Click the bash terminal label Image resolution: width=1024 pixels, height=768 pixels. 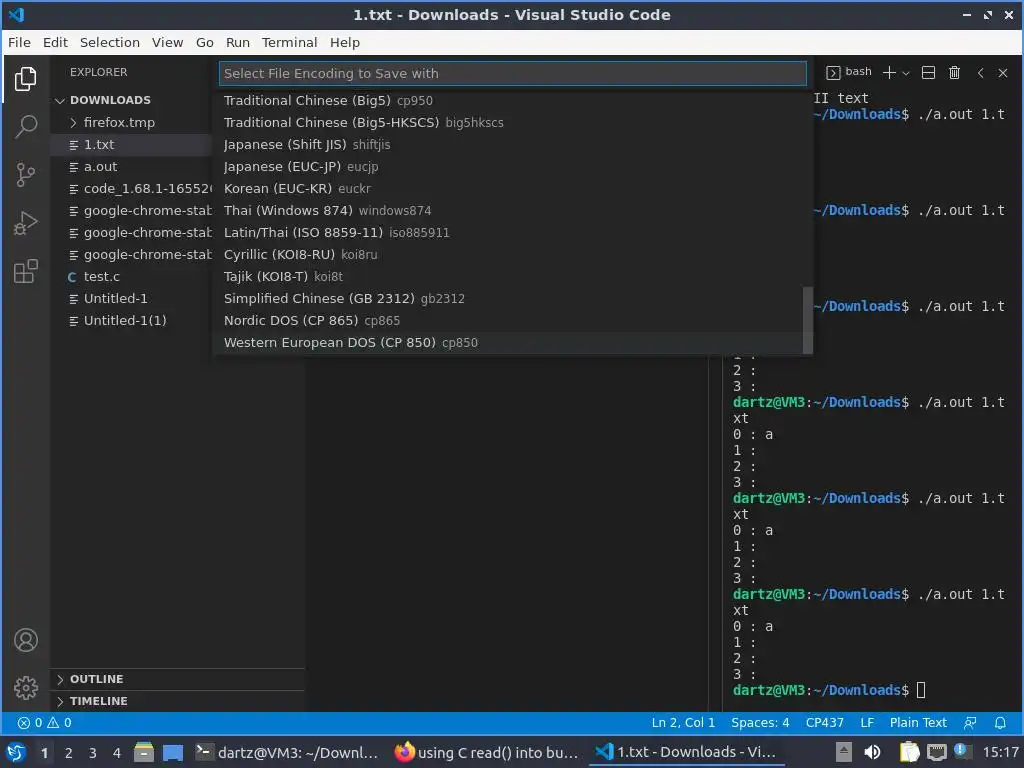pos(848,72)
